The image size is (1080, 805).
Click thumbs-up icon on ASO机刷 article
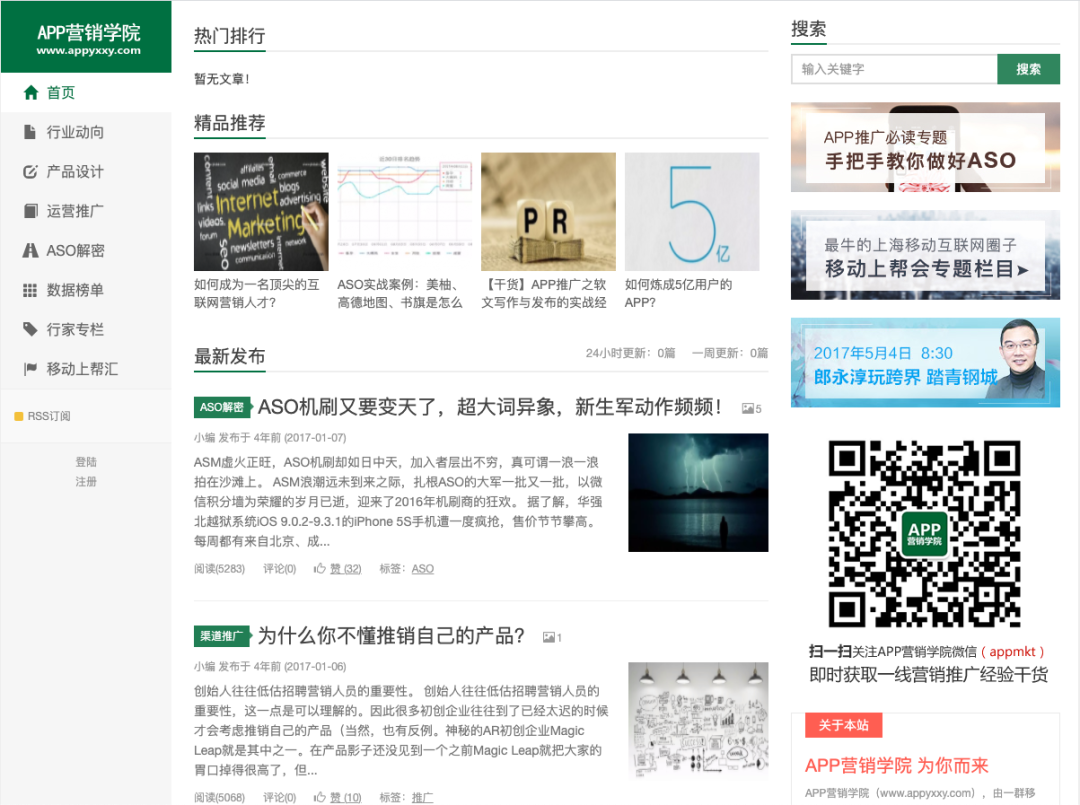click(320, 568)
